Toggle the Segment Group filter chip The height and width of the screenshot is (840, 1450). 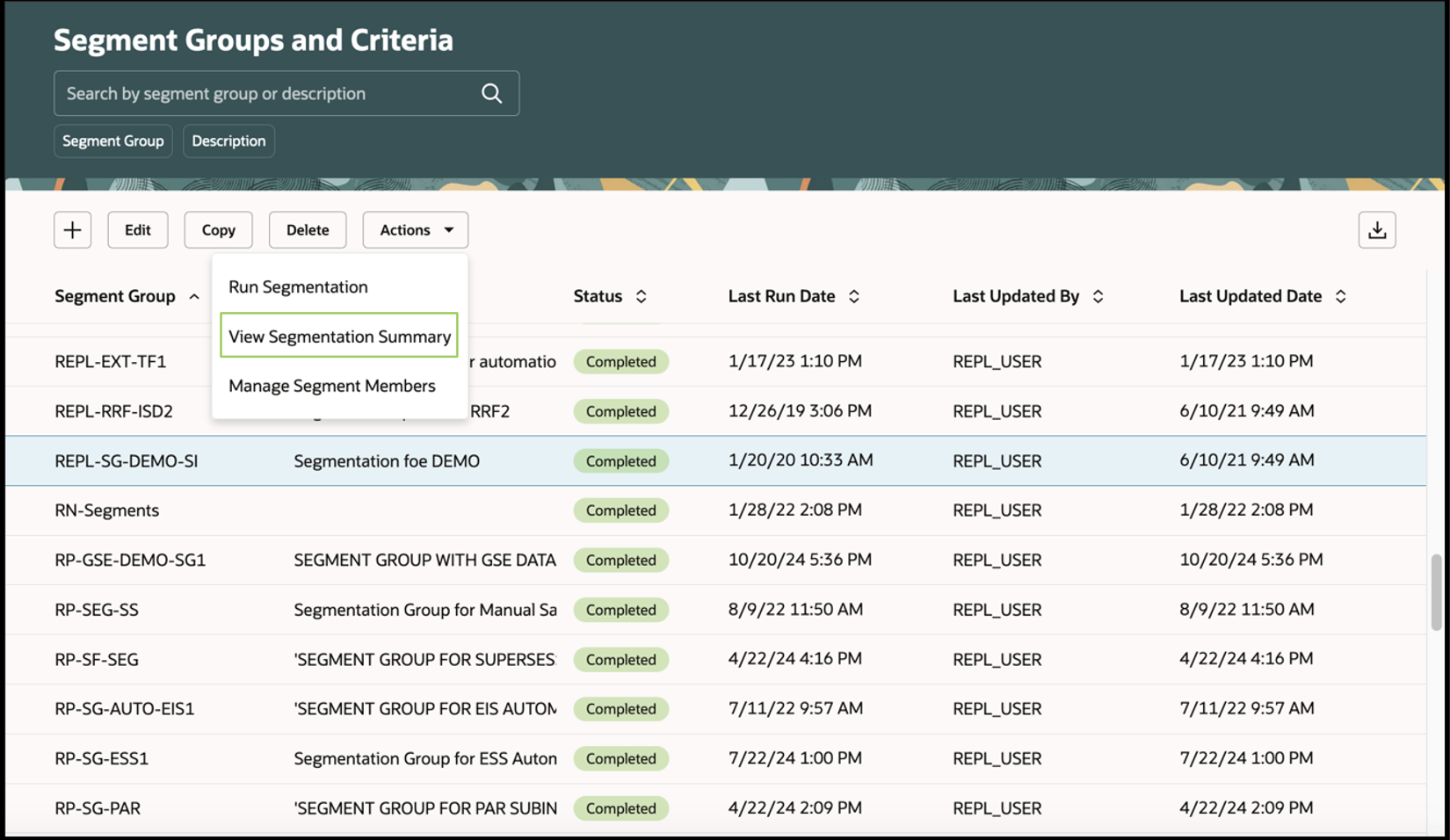(112, 141)
